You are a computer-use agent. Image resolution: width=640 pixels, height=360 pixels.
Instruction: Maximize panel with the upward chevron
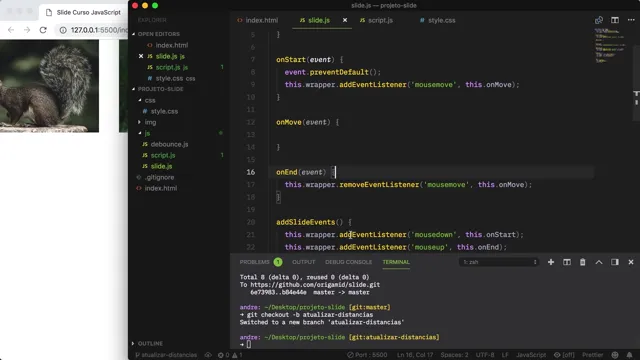point(599,262)
